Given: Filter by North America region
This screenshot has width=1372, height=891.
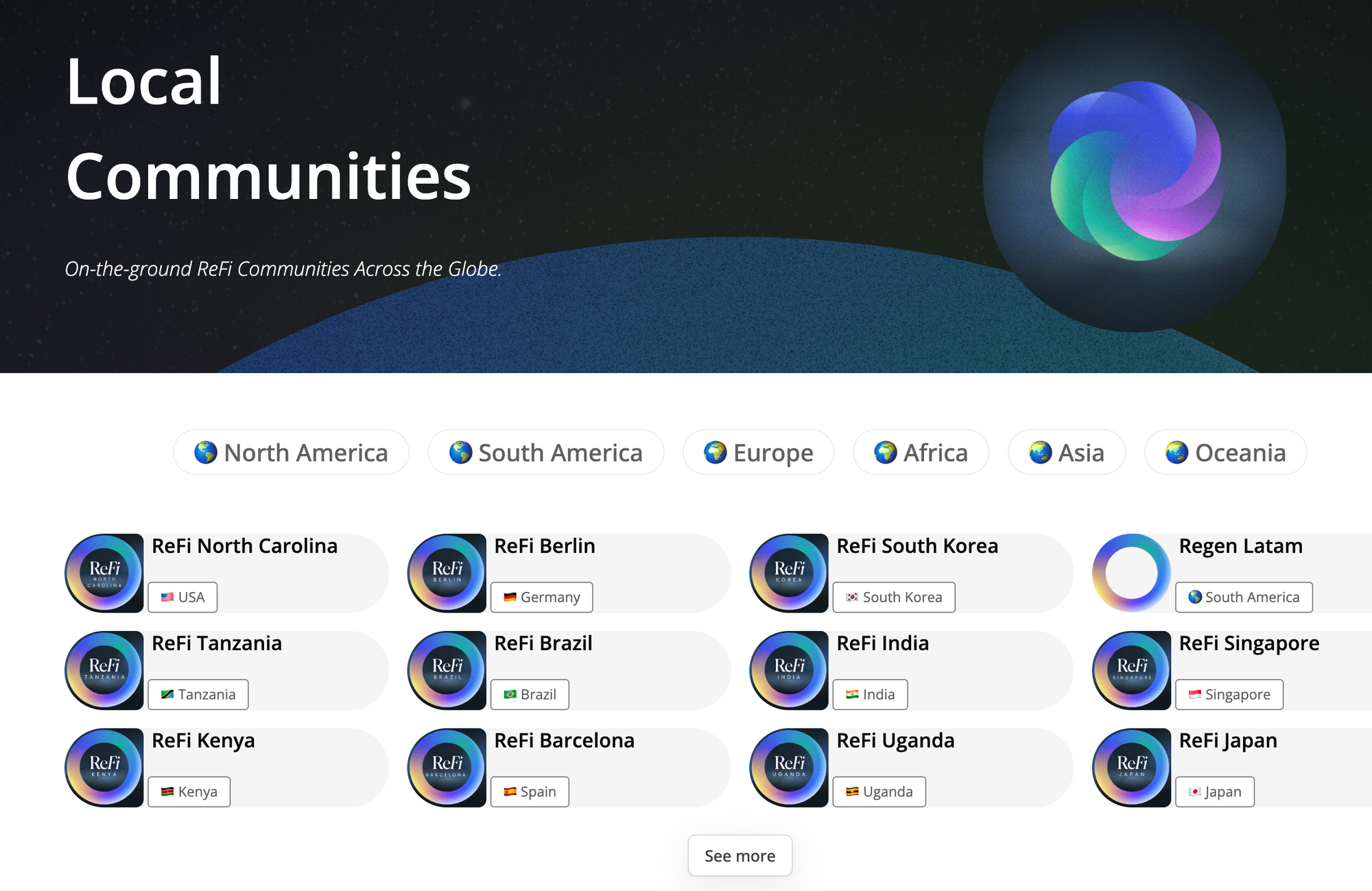Looking at the screenshot, I should [x=291, y=453].
